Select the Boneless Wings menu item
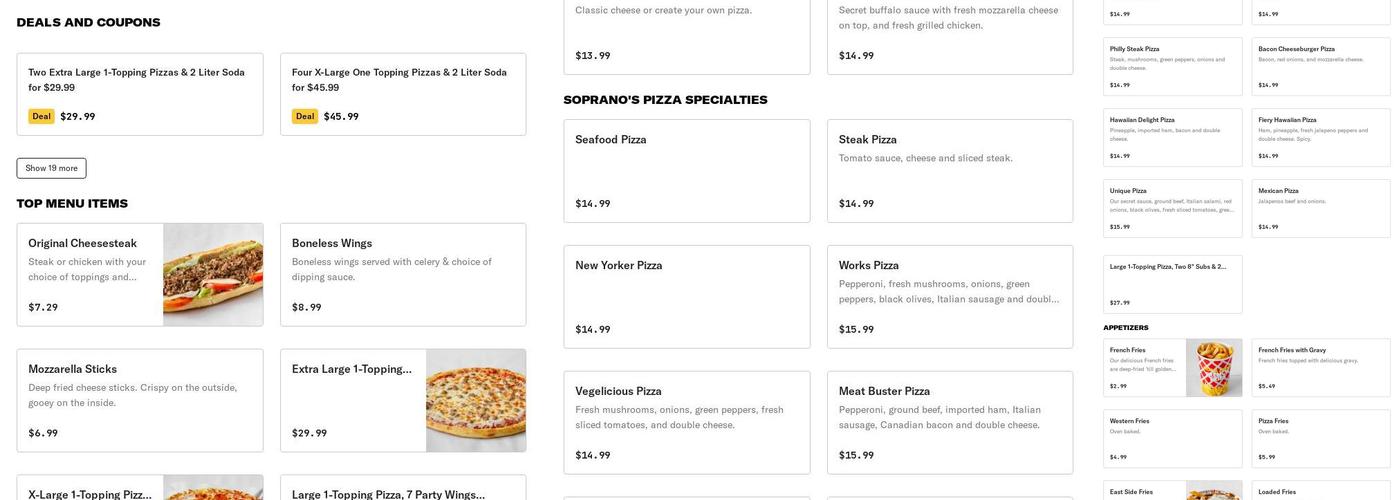 point(403,274)
